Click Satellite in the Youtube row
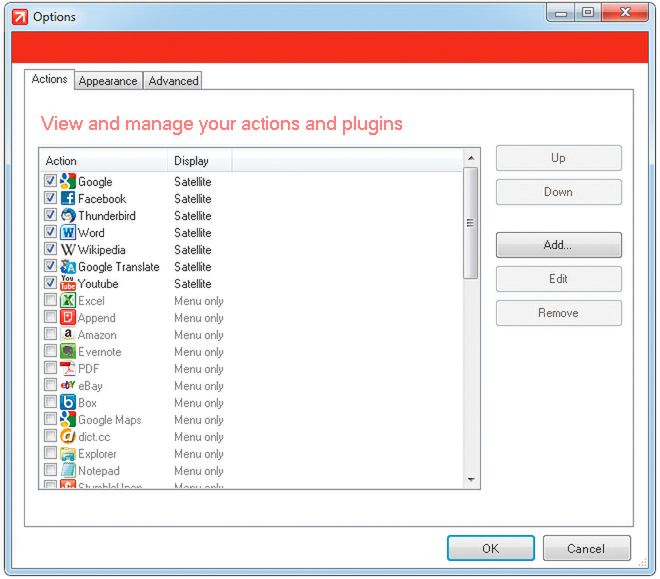This screenshot has height=579, width=660. [193, 284]
